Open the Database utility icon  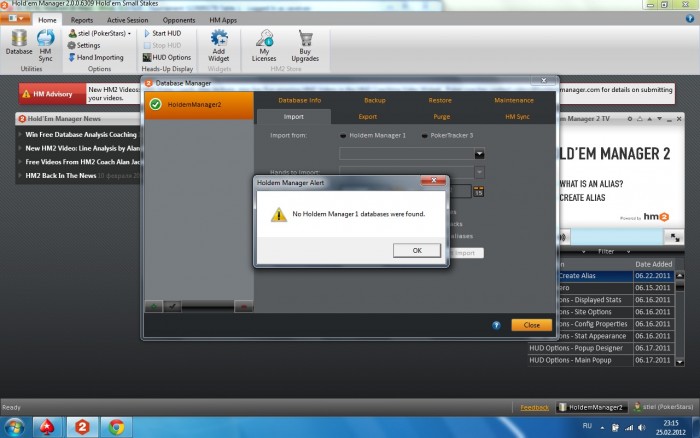19,42
